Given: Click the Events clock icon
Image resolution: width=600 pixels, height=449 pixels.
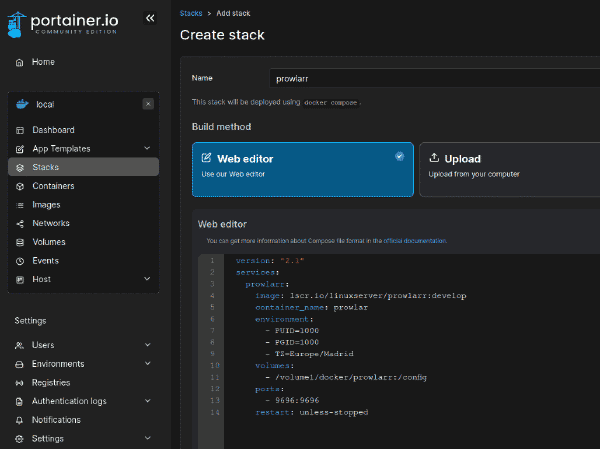Looking at the screenshot, I should (20, 261).
